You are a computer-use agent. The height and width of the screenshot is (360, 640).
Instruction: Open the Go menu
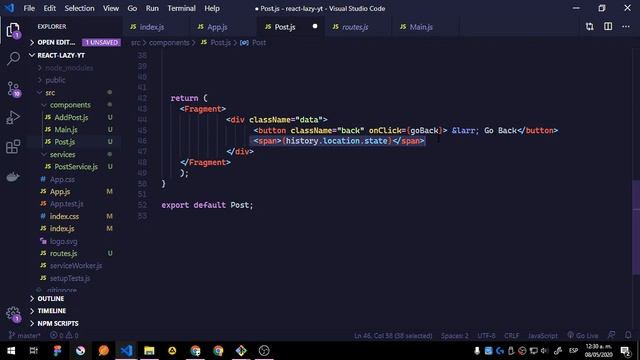click(132, 8)
